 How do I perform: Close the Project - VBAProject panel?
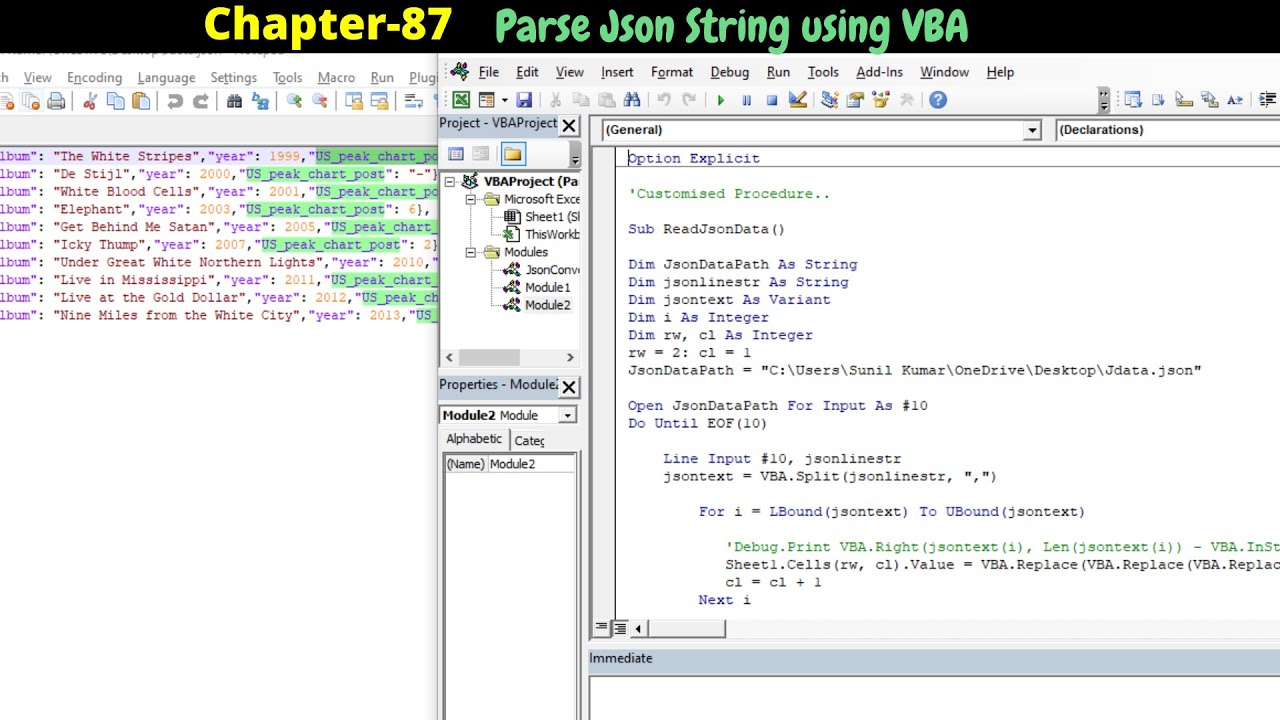[568, 125]
